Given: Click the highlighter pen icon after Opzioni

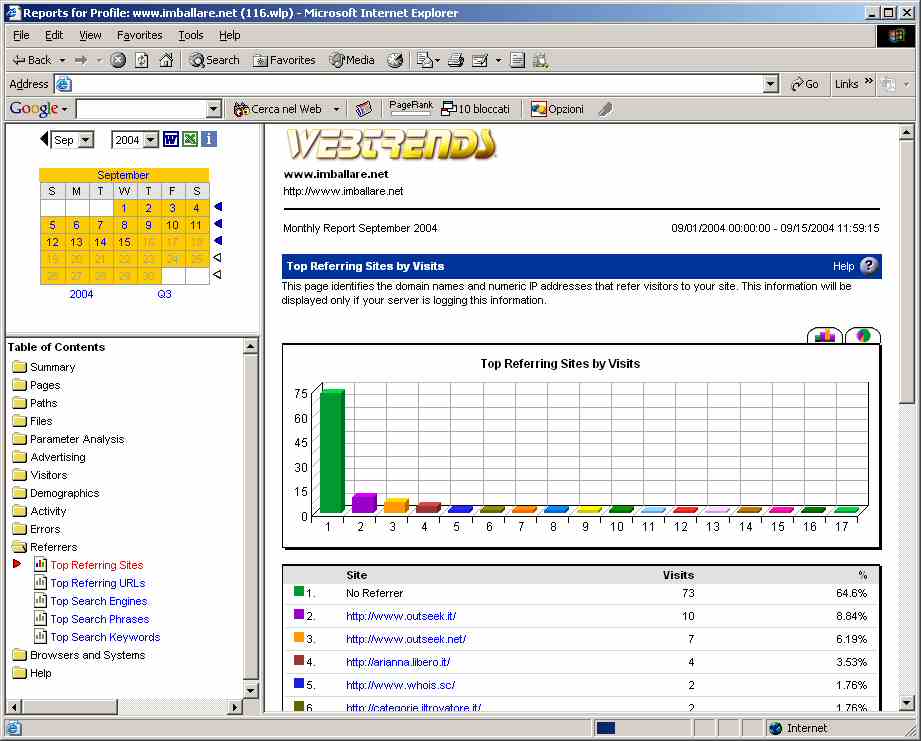Looking at the screenshot, I should pos(606,109).
